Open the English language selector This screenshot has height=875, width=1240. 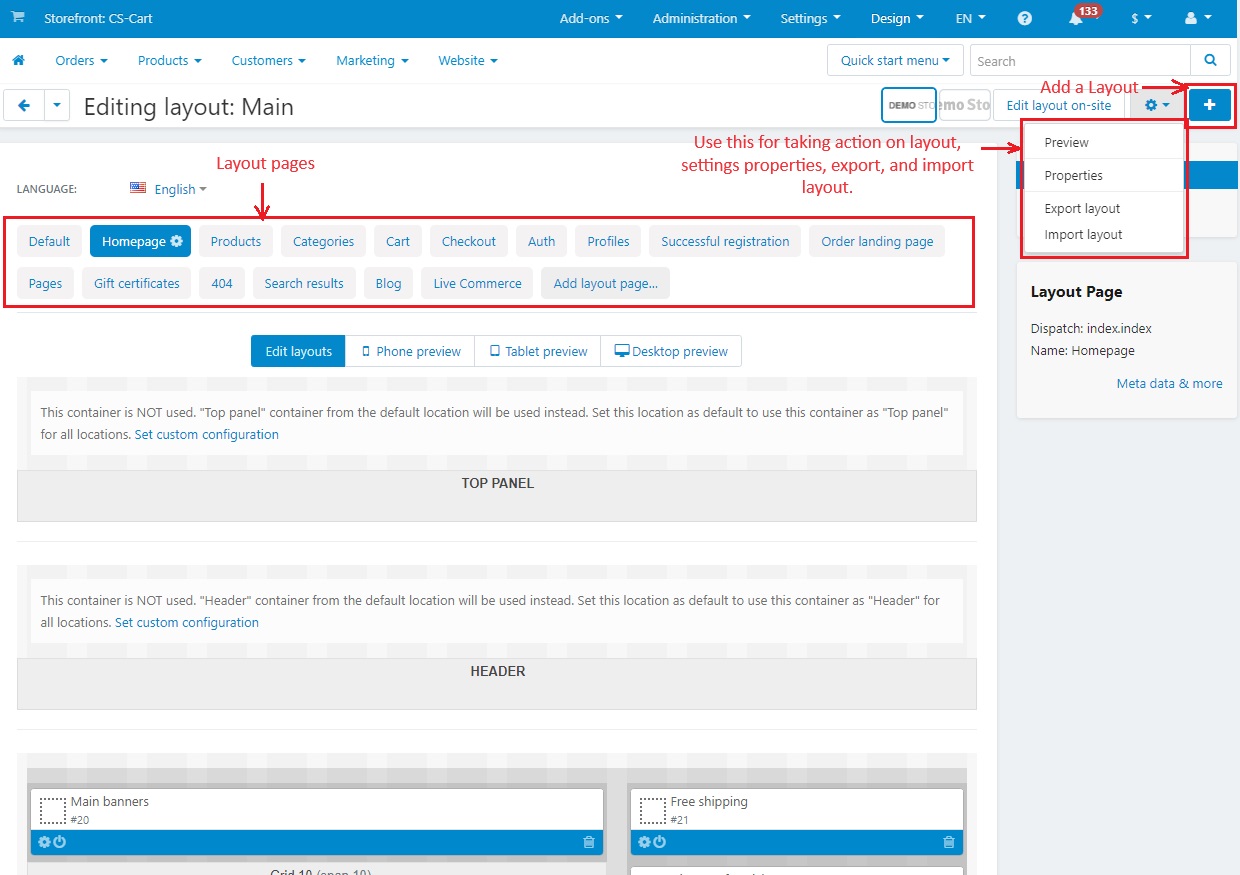168,189
